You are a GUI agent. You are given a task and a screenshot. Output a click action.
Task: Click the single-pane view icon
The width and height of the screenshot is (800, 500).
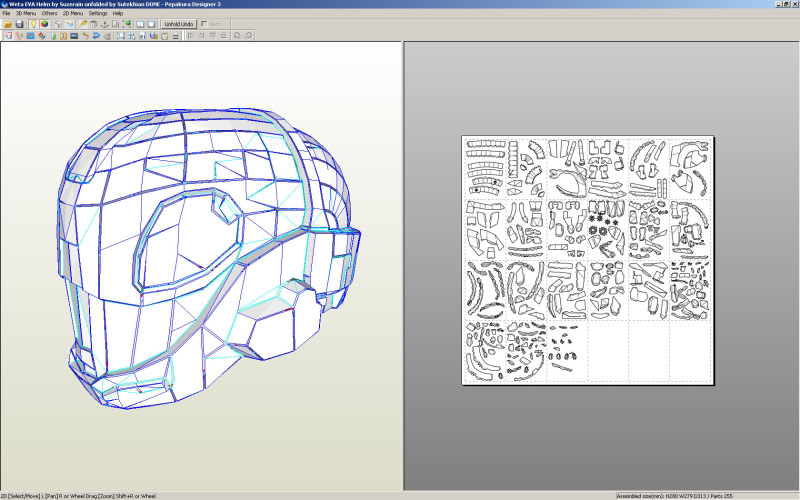click(151, 24)
